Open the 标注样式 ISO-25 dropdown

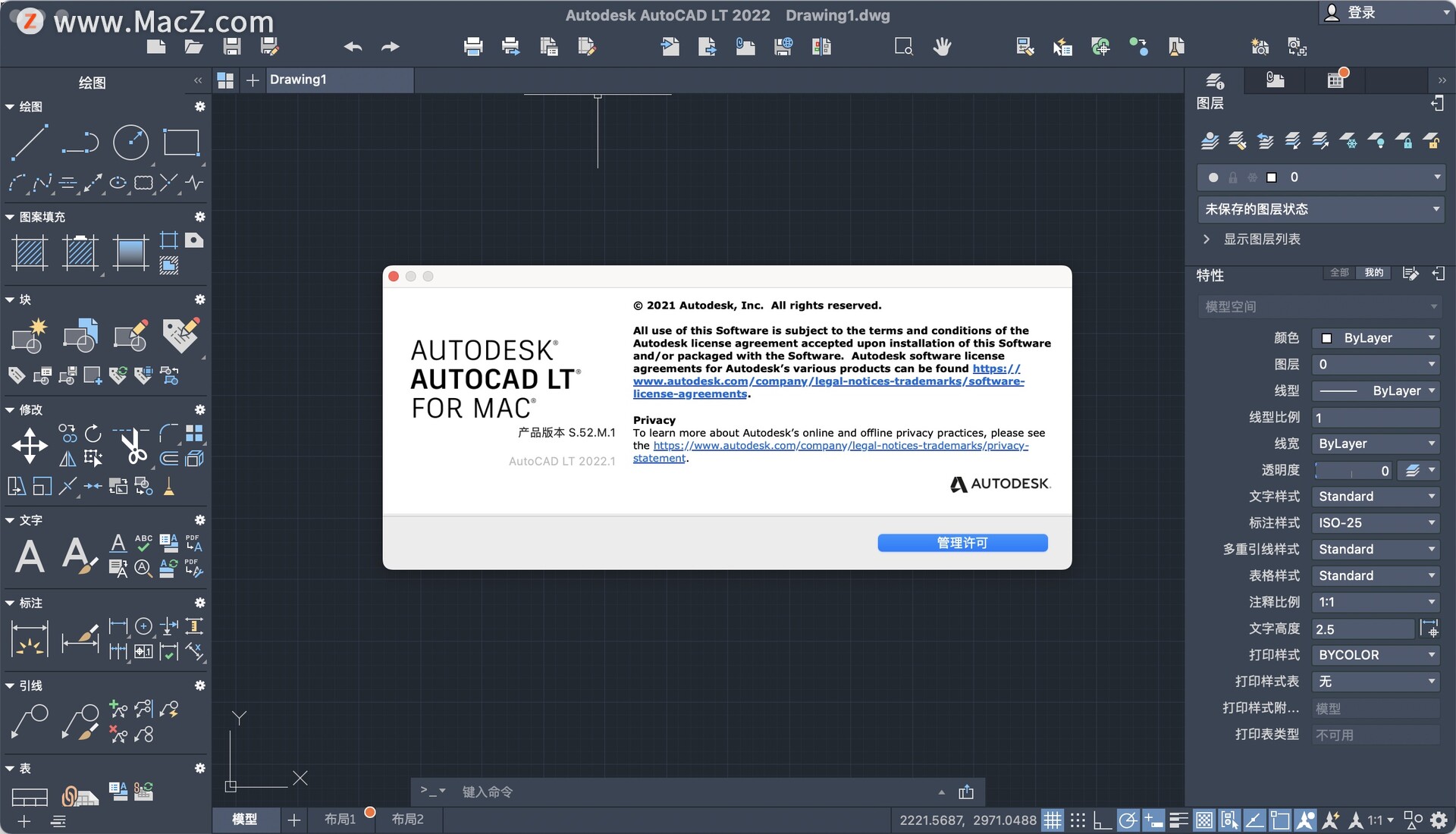tap(1376, 523)
